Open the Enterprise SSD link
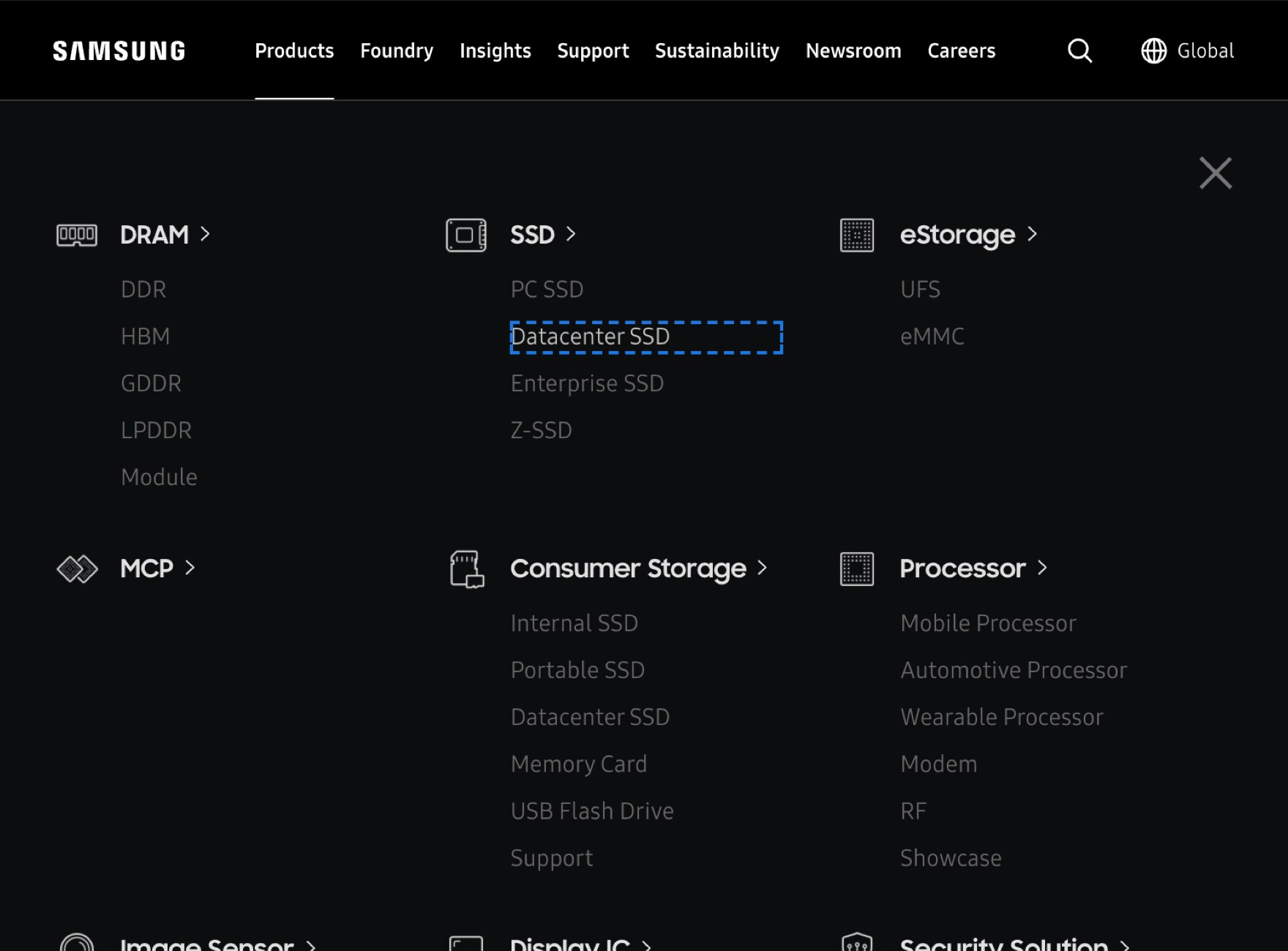Screen dimensions: 1288x951 click(587, 383)
